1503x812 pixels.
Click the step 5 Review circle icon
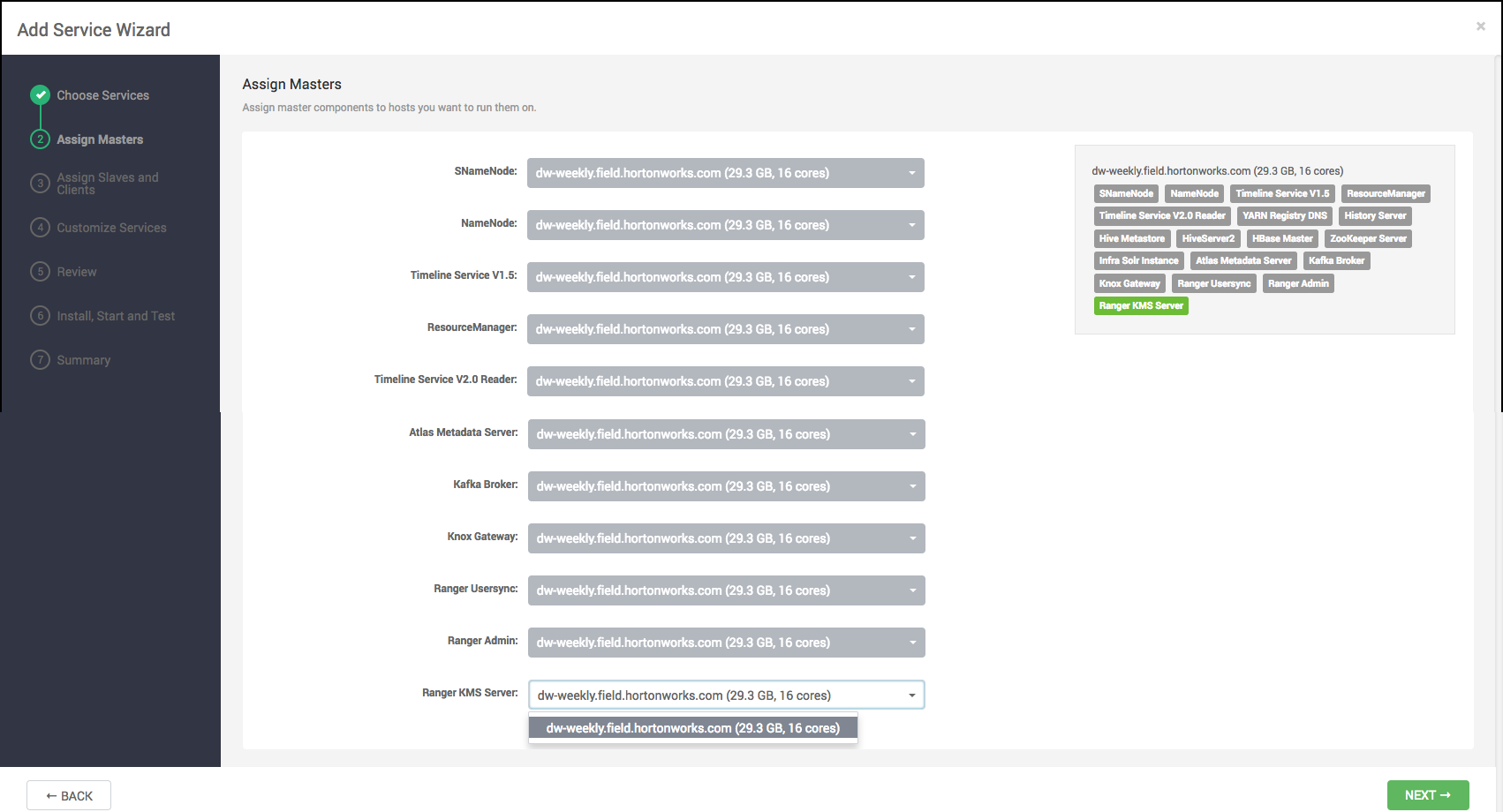pyautogui.click(x=40, y=271)
